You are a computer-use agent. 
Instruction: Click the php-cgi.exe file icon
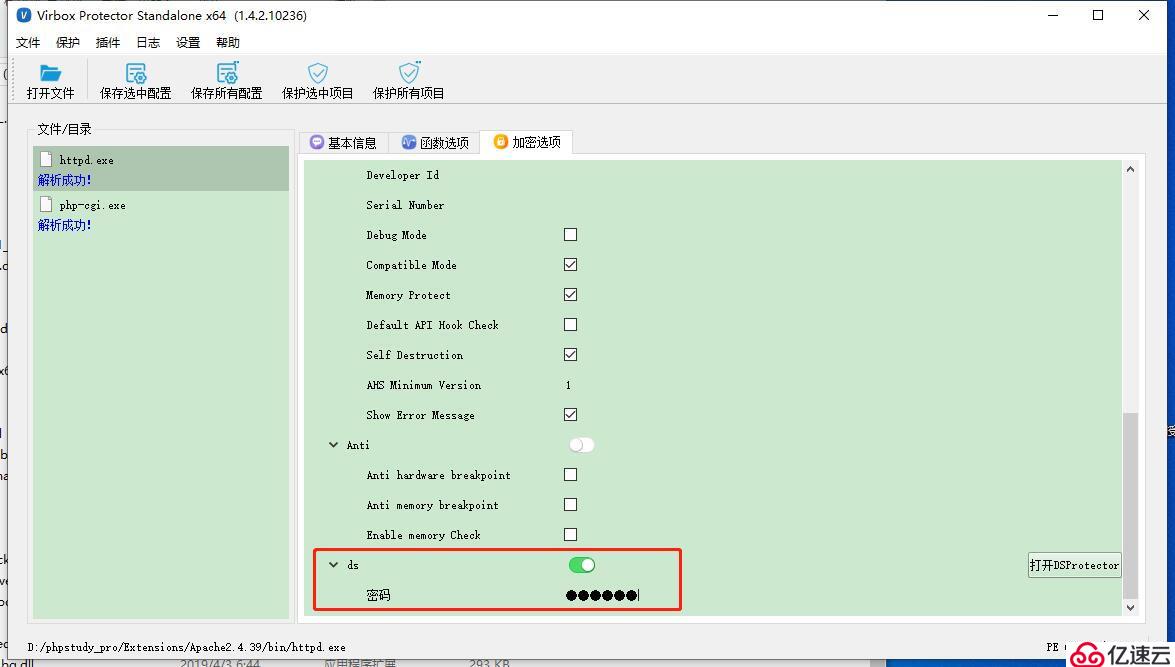pyautogui.click(x=46, y=204)
